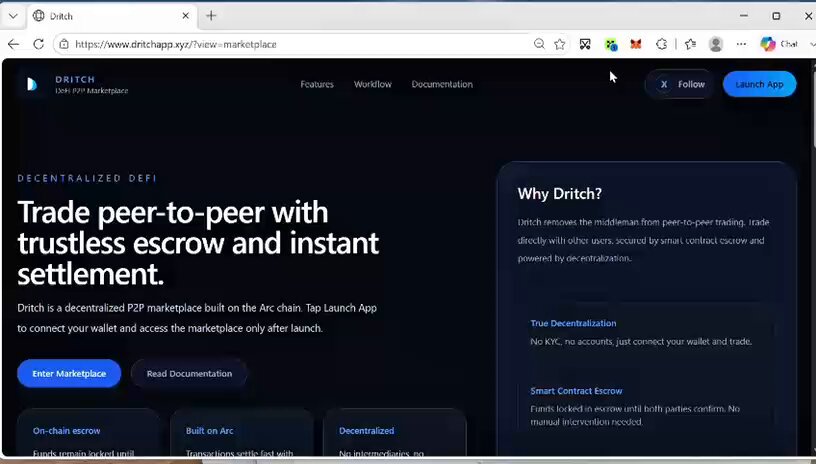Click the DRITCH brand name
The image size is (816, 464).
75,80
